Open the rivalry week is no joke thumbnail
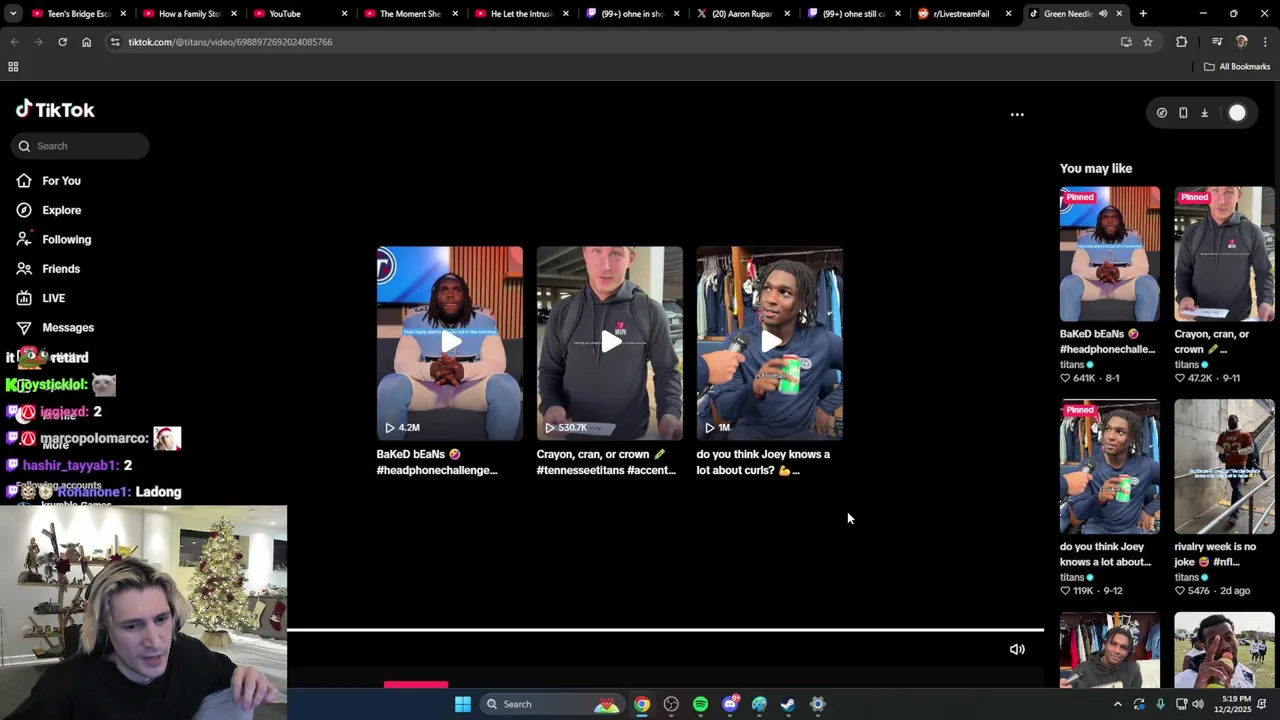1280x720 pixels. [1224, 467]
